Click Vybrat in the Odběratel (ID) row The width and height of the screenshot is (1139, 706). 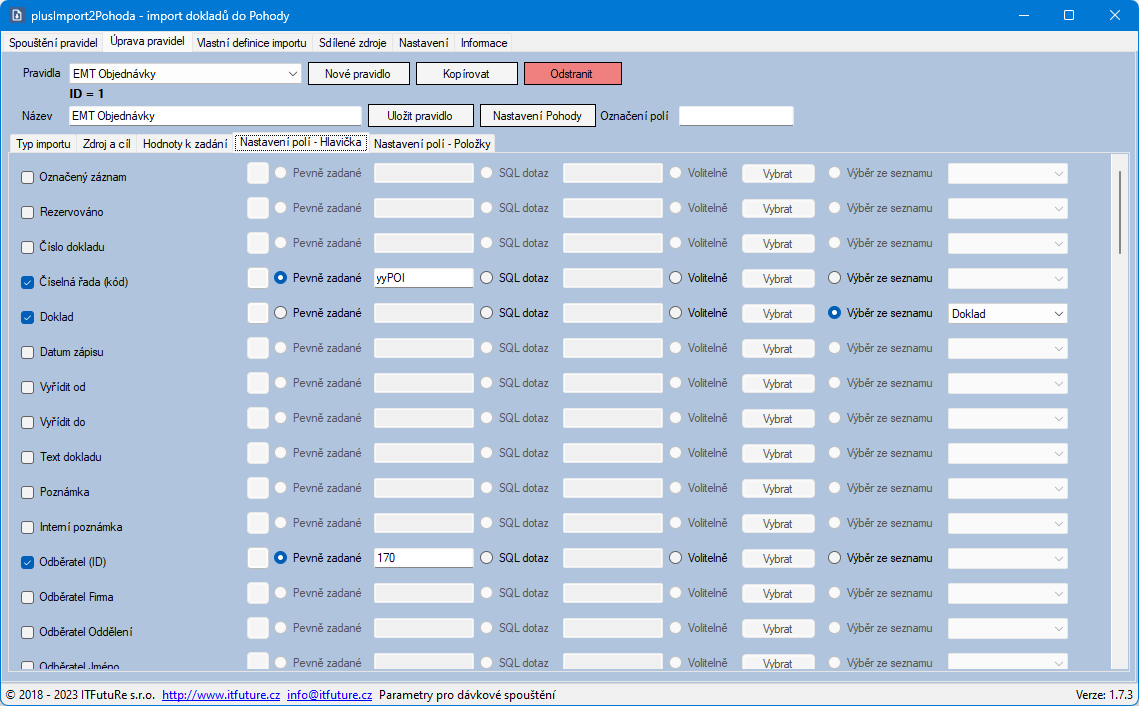point(778,559)
